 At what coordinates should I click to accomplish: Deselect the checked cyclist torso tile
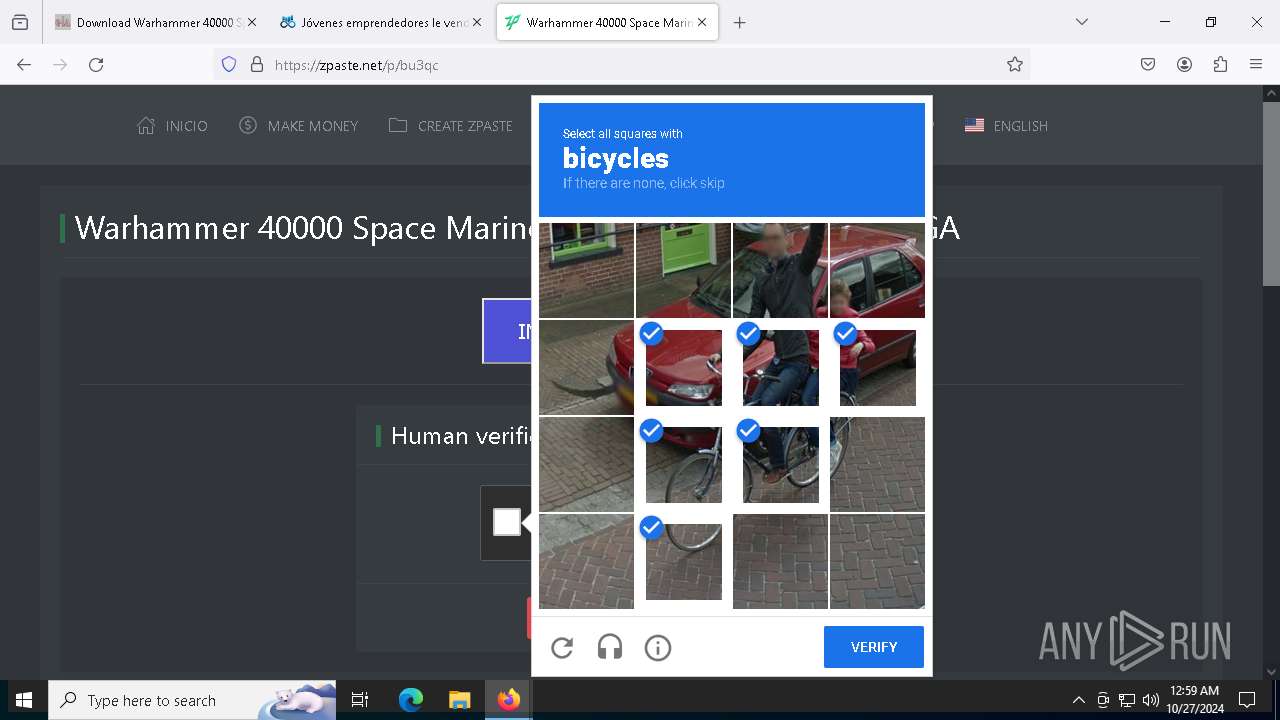coord(781,367)
